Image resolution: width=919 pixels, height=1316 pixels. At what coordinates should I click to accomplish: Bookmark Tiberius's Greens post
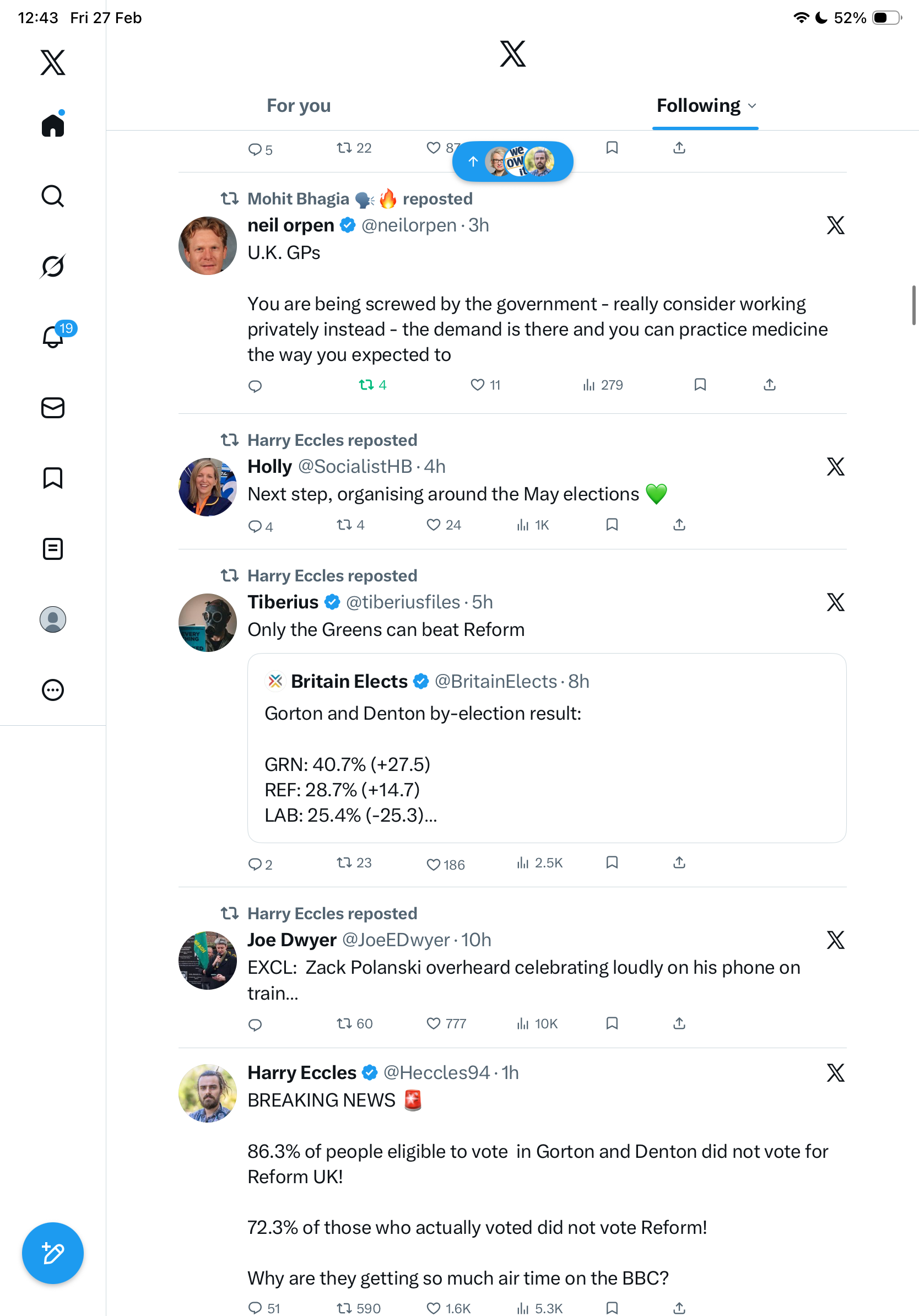tap(612, 862)
